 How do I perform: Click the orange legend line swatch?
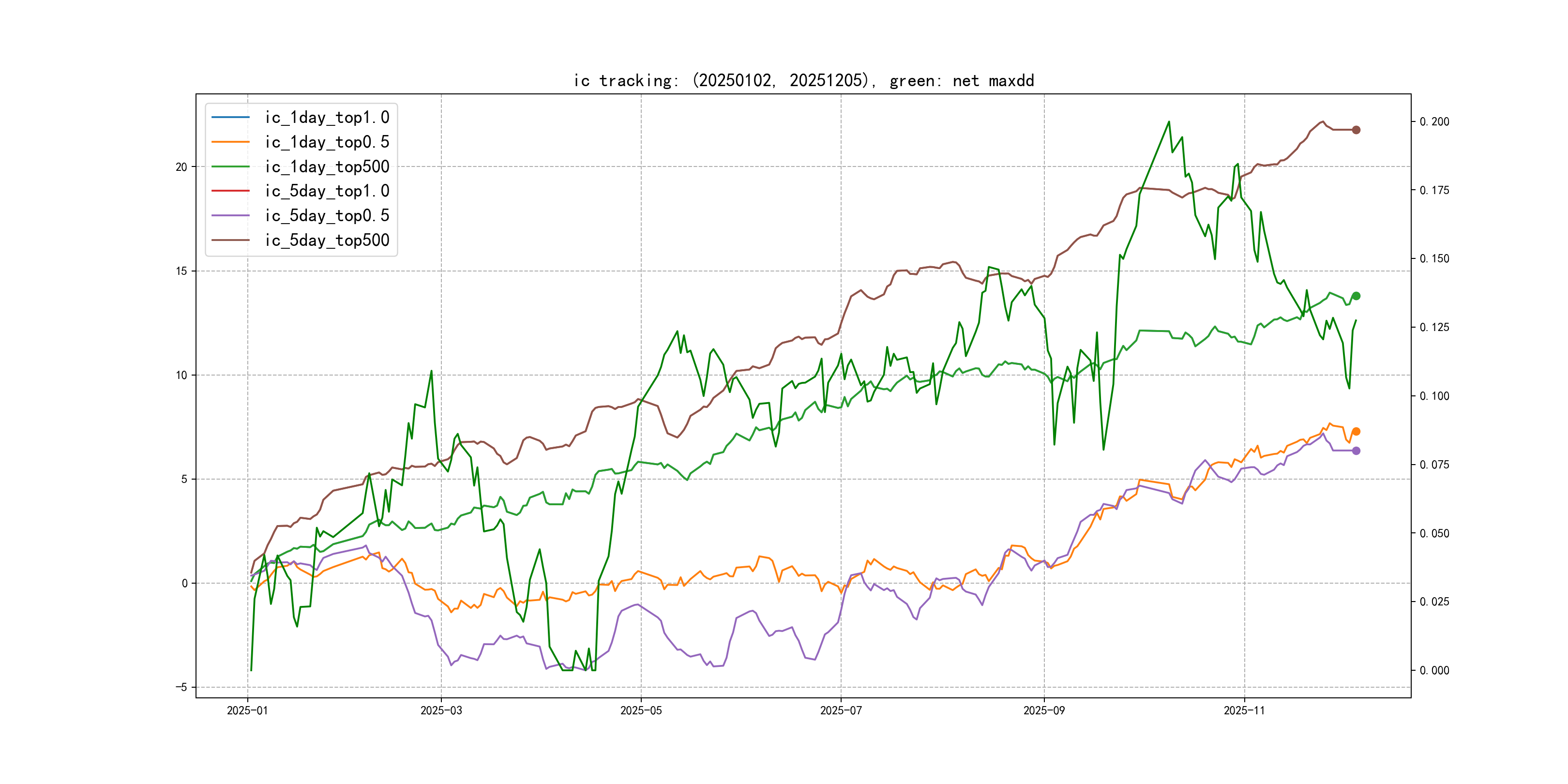[x=230, y=142]
